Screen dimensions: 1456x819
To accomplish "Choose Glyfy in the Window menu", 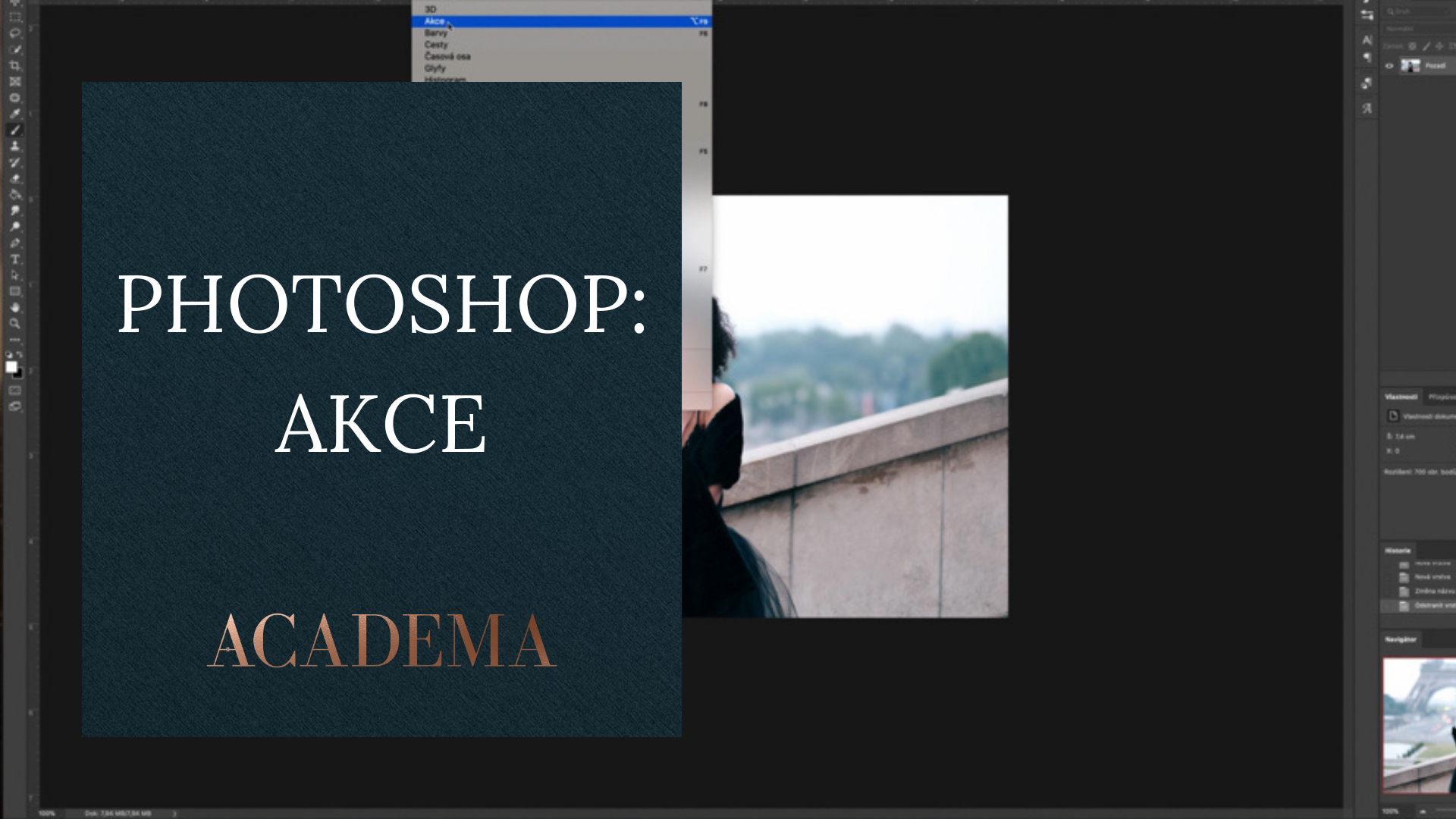I will point(561,68).
